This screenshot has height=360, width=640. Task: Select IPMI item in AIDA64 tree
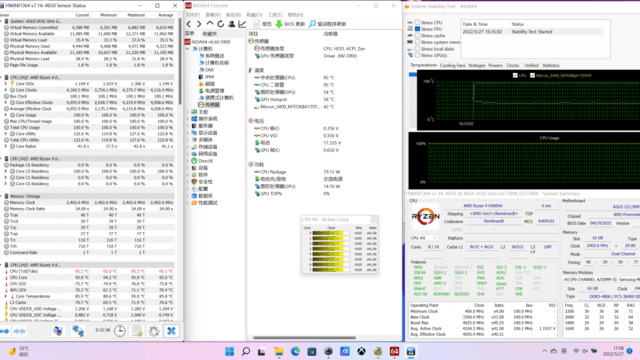[x=207, y=77]
